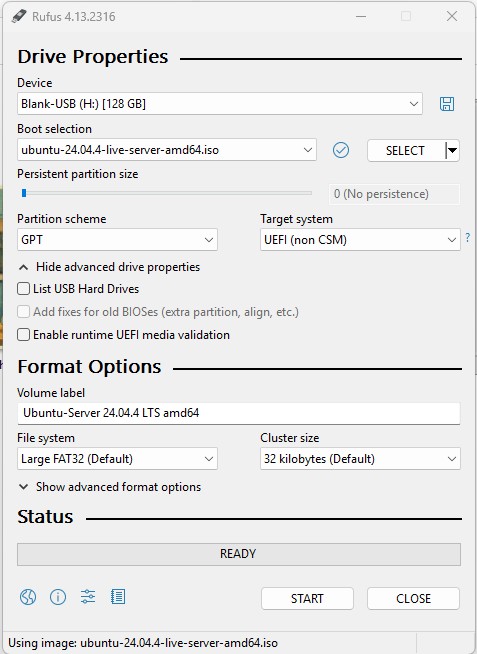The width and height of the screenshot is (477, 654).
Task: Enable List USB Hard Drives checkbox
Action: coord(23,289)
